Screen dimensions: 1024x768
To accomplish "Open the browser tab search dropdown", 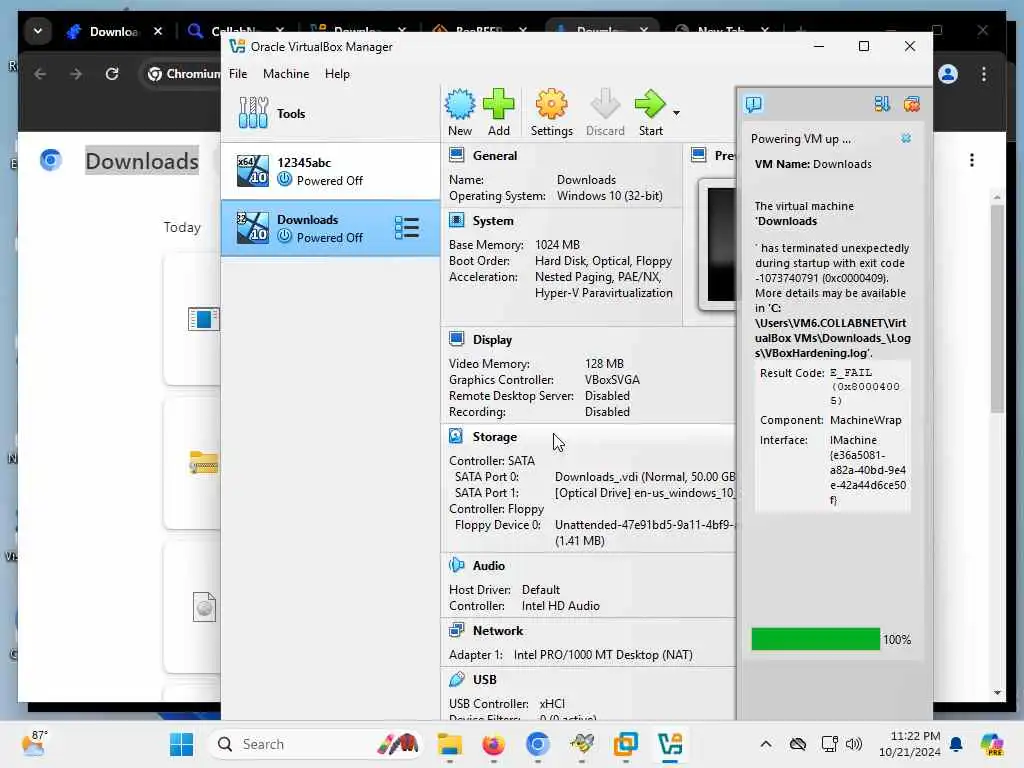I will tap(38, 31).
